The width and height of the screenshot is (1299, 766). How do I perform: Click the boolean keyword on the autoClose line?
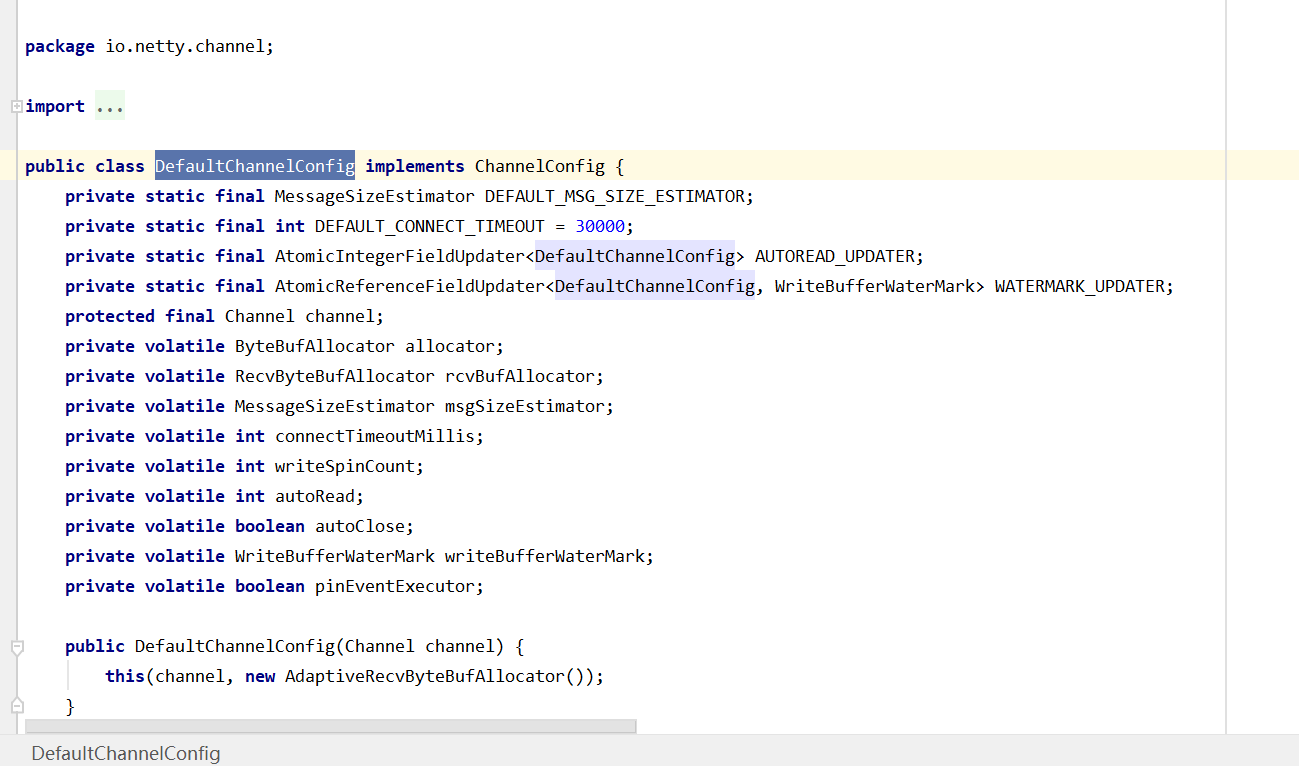point(270,526)
